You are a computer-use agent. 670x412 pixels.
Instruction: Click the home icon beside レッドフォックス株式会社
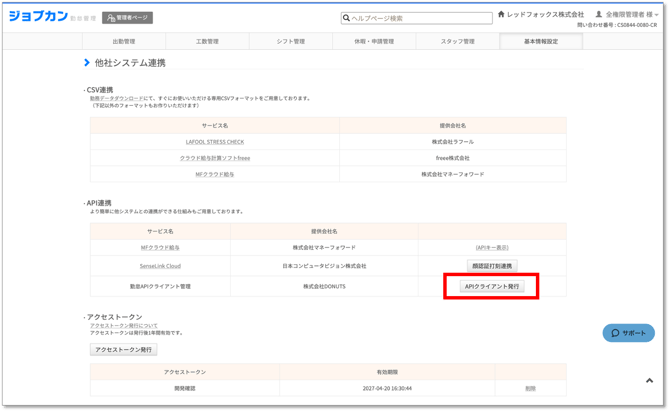501,15
